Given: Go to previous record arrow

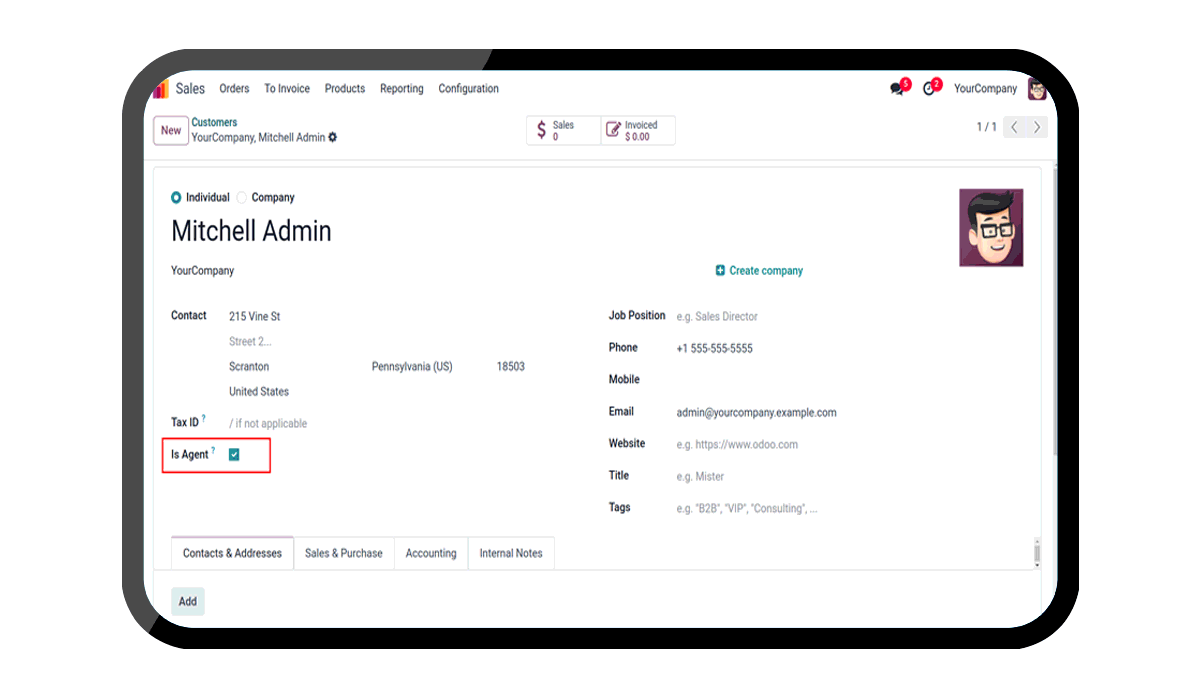Looking at the screenshot, I should tap(1014, 127).
